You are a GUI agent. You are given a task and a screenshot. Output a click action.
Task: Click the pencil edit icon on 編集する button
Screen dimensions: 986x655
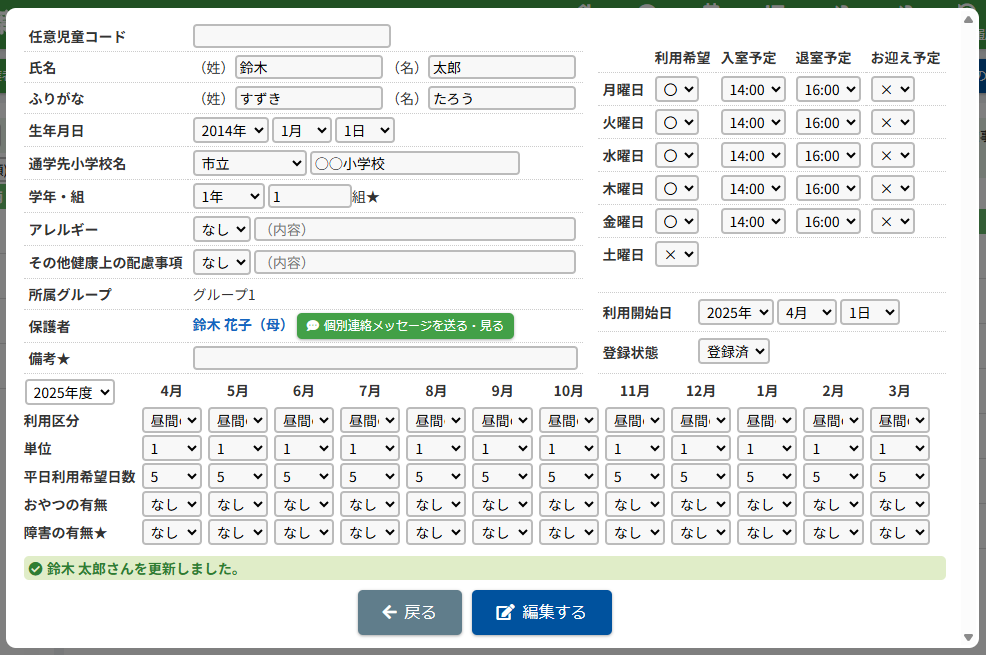pos(505,613)
